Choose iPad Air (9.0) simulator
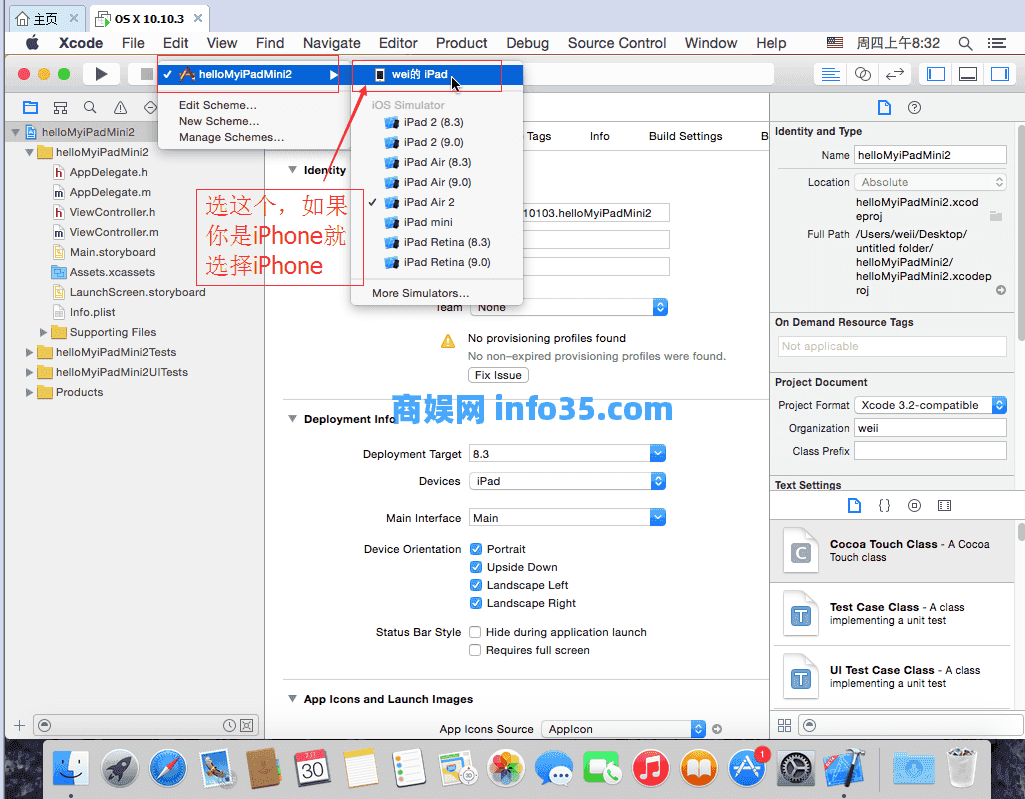Viewport: 1025px width, 799px height. 437,182
